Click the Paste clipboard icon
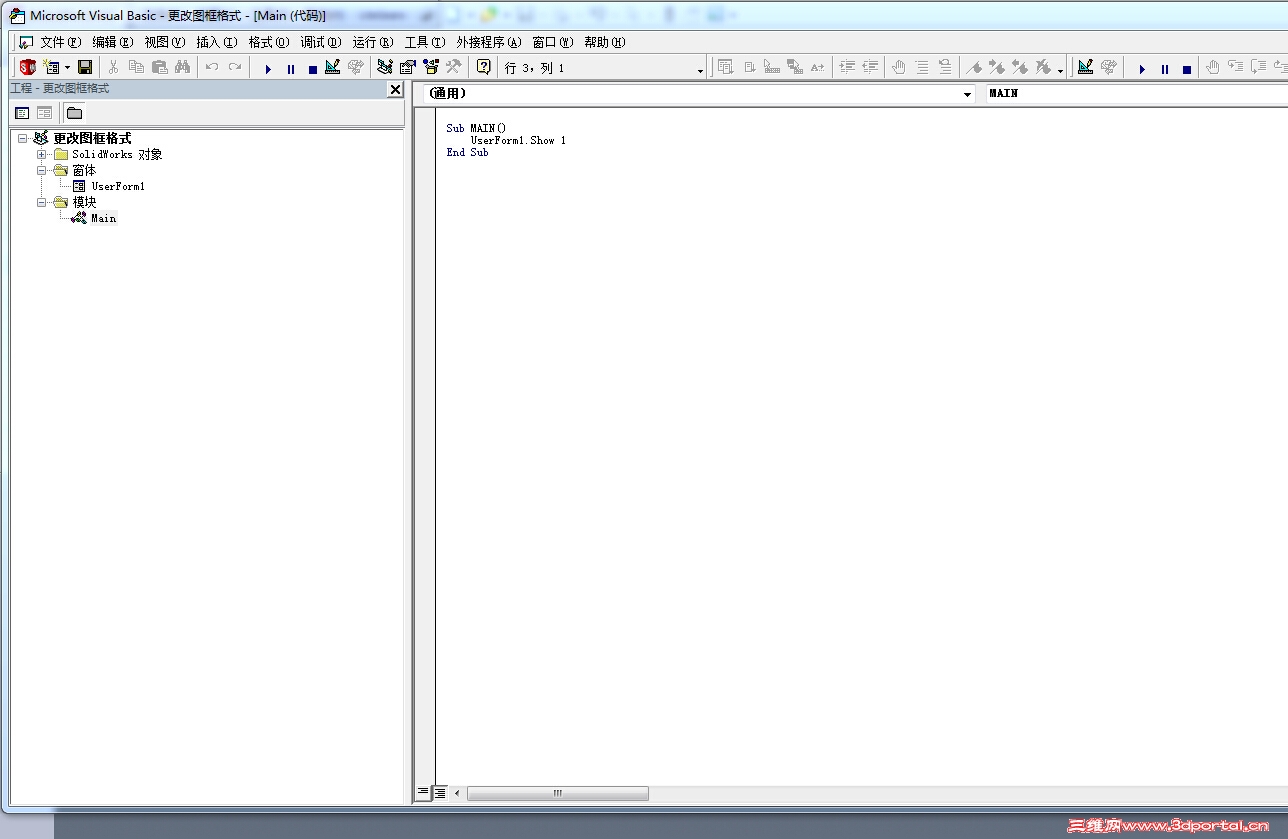The height and width of the screenshot is (839, 1288). pos(159,67)
